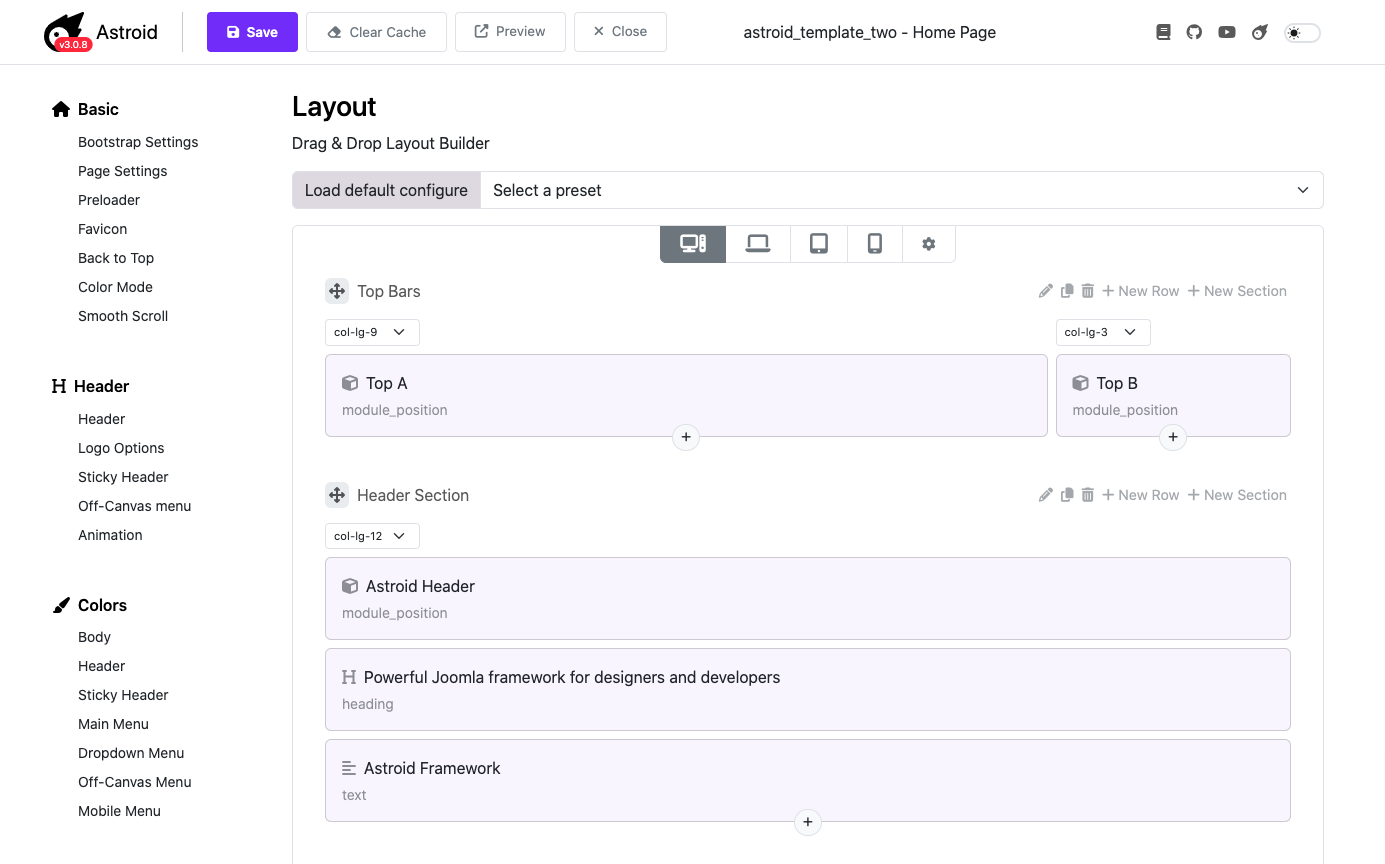Open Back to Top settings
The image size is (1385, 864).
pos(116,258)
